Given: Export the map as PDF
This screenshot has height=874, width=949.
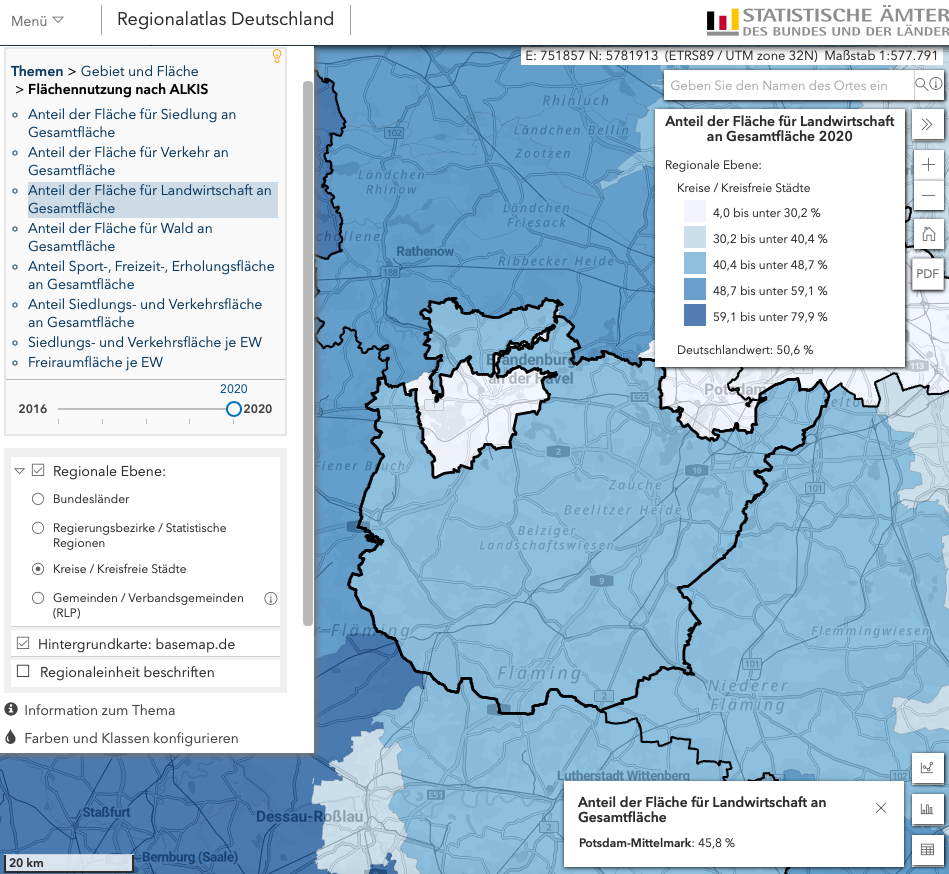Looking at the screenshot, I should 927,273.
